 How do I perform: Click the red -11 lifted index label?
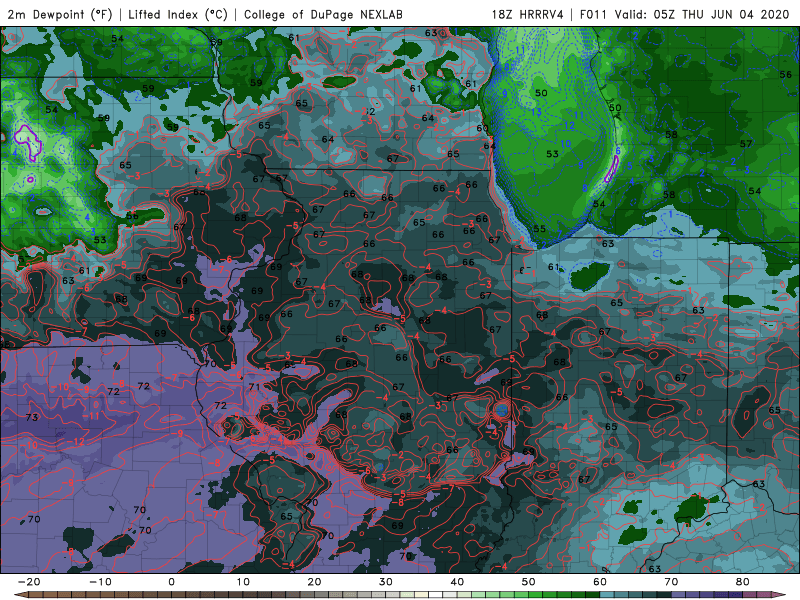coord(92,416)
